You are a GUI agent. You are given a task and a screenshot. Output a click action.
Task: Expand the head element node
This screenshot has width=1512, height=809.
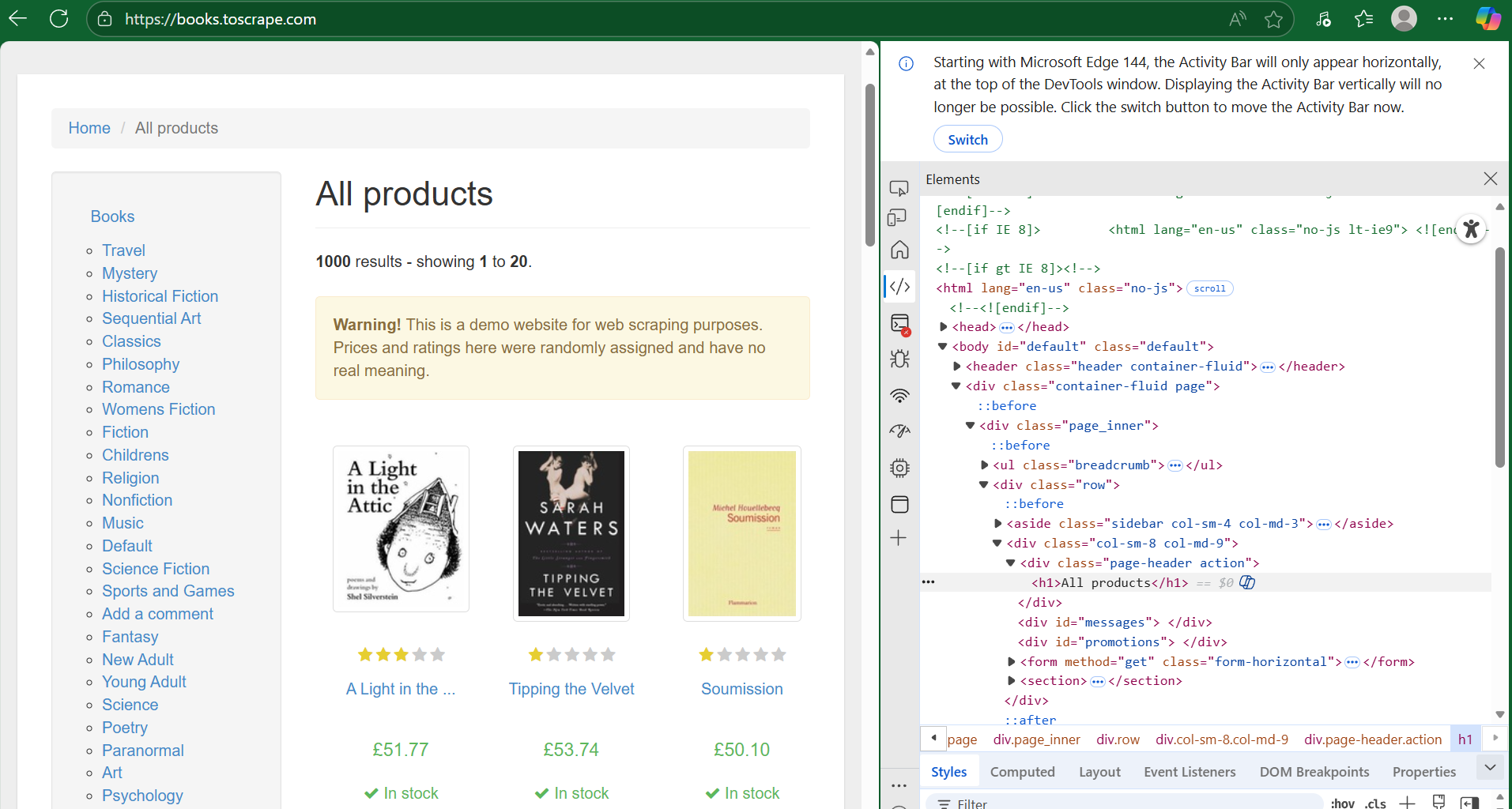(943, 327)
